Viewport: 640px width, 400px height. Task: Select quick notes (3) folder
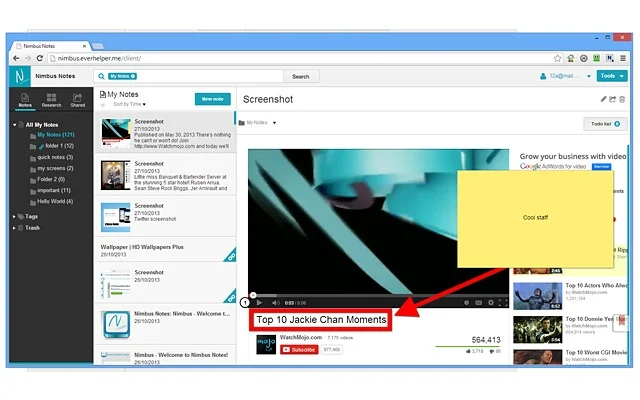[x=55, y=157]
